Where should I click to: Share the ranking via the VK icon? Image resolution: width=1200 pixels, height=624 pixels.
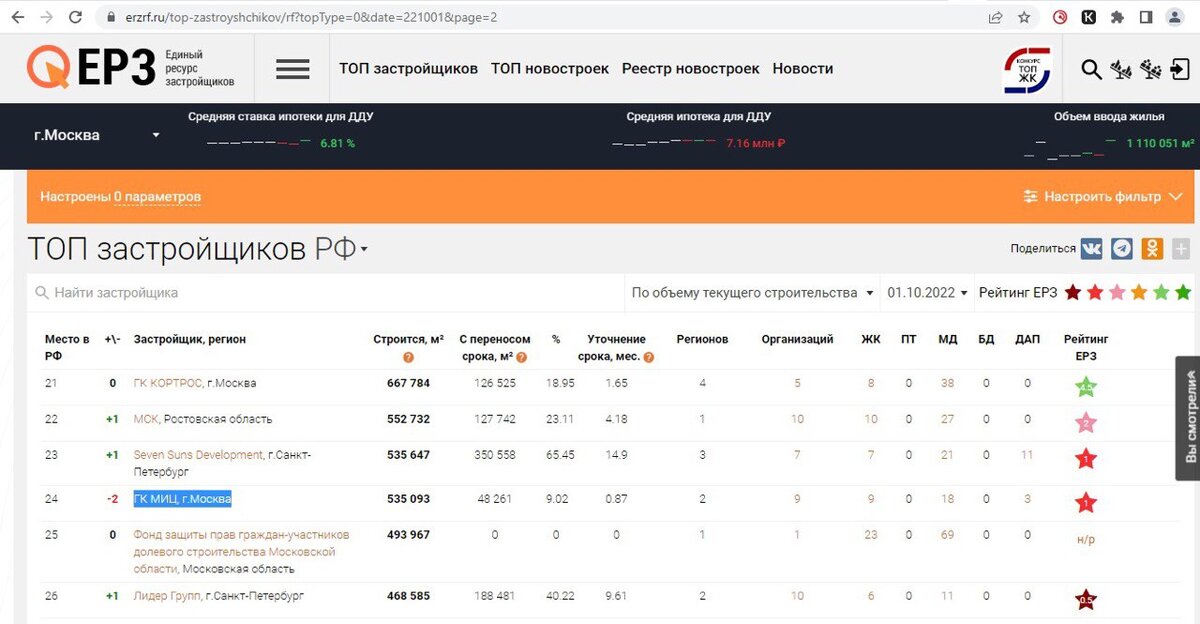coord(1091,247)
